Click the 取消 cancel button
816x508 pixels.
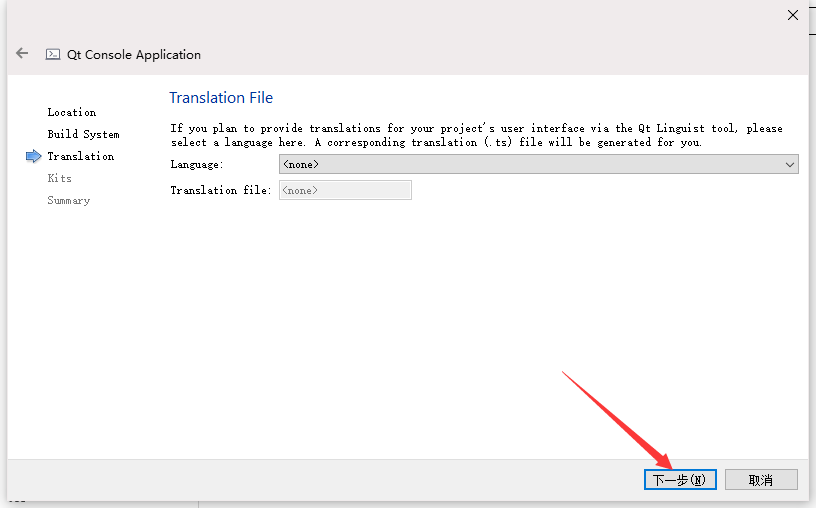pos(761,479)
